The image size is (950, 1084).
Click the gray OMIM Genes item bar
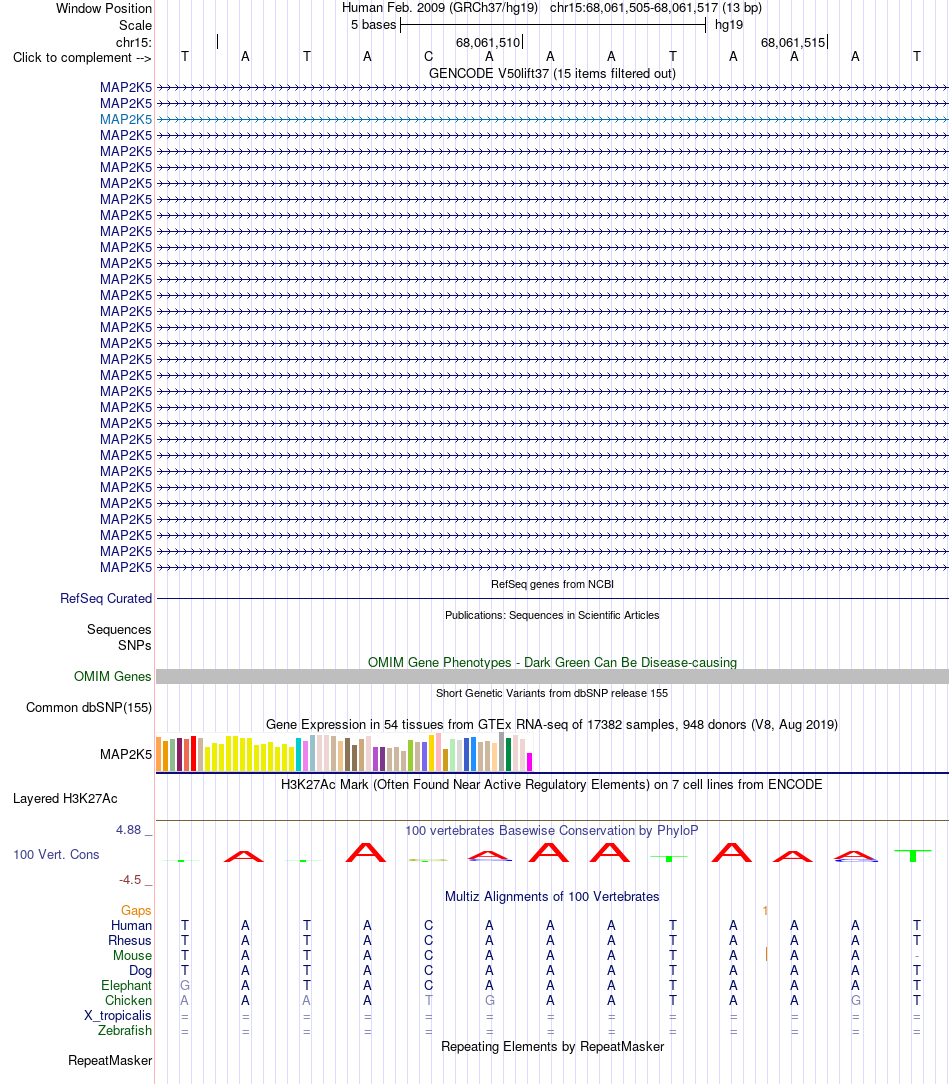click(552, 677)
